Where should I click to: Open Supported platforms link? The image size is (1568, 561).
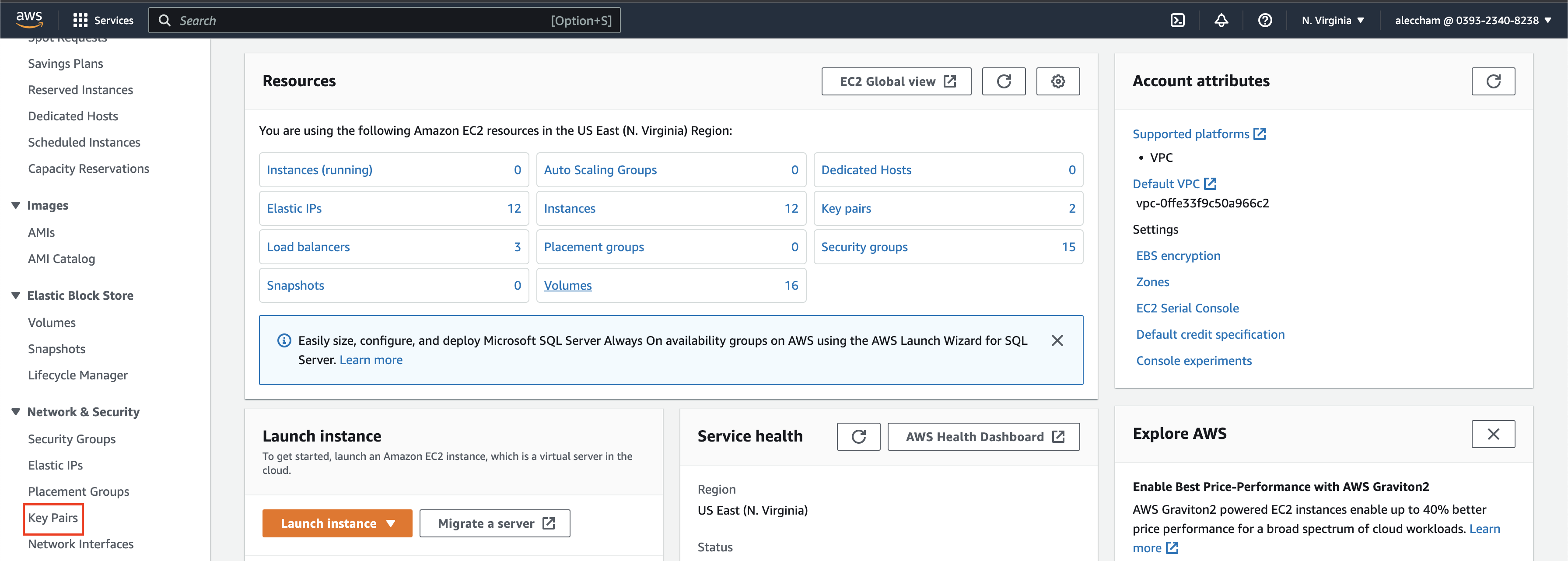click(x=1198, y=134)
